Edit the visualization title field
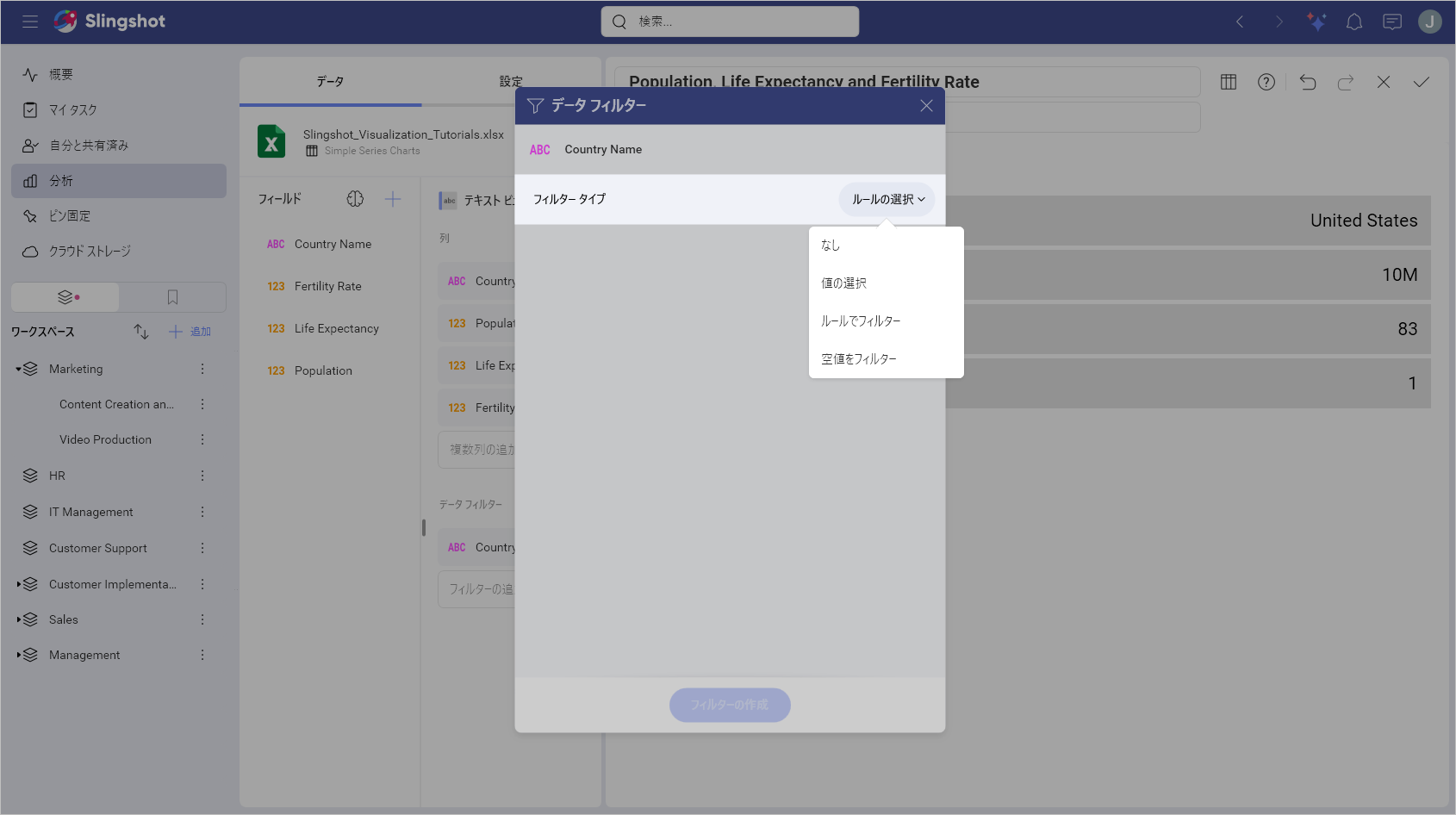The image size is (1456, 815). click(908, 82)
